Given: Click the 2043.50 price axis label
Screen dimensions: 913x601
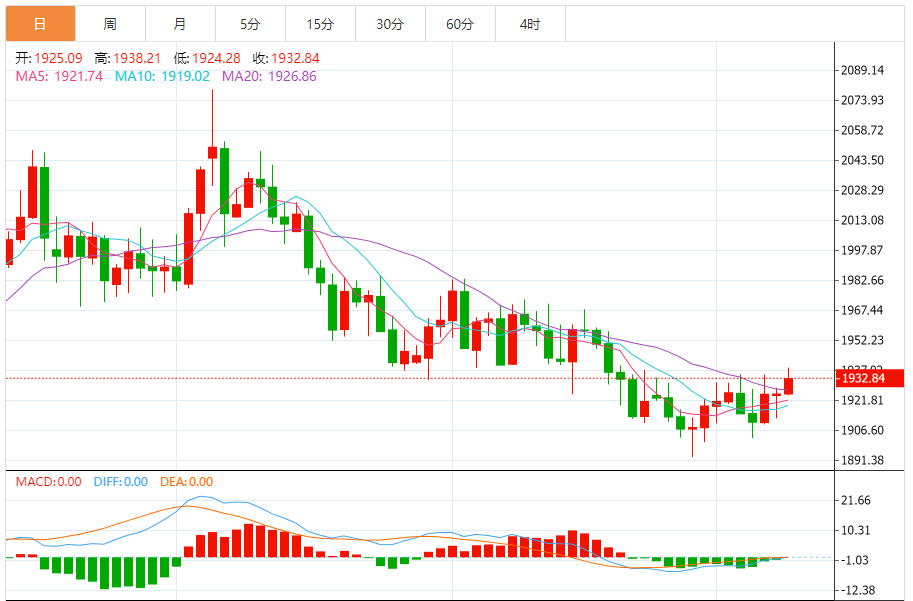Looking at the screenshot, I should [x=862, y=160].
